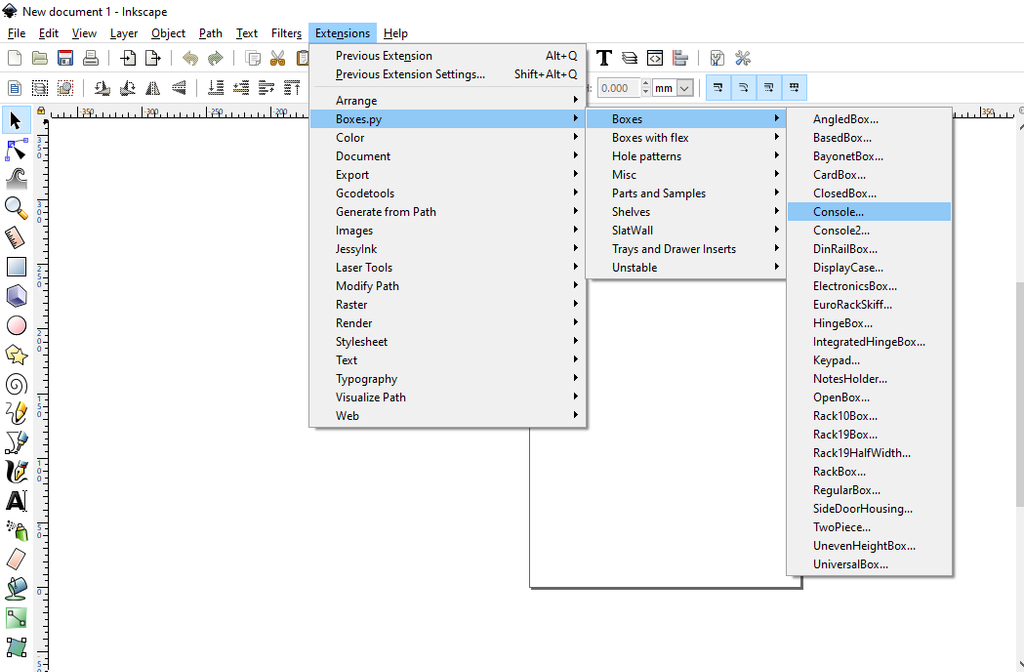This screenshot has height=672, width=1024.
Task: Open the XML editor icon
Action: (x=655, y=58)
